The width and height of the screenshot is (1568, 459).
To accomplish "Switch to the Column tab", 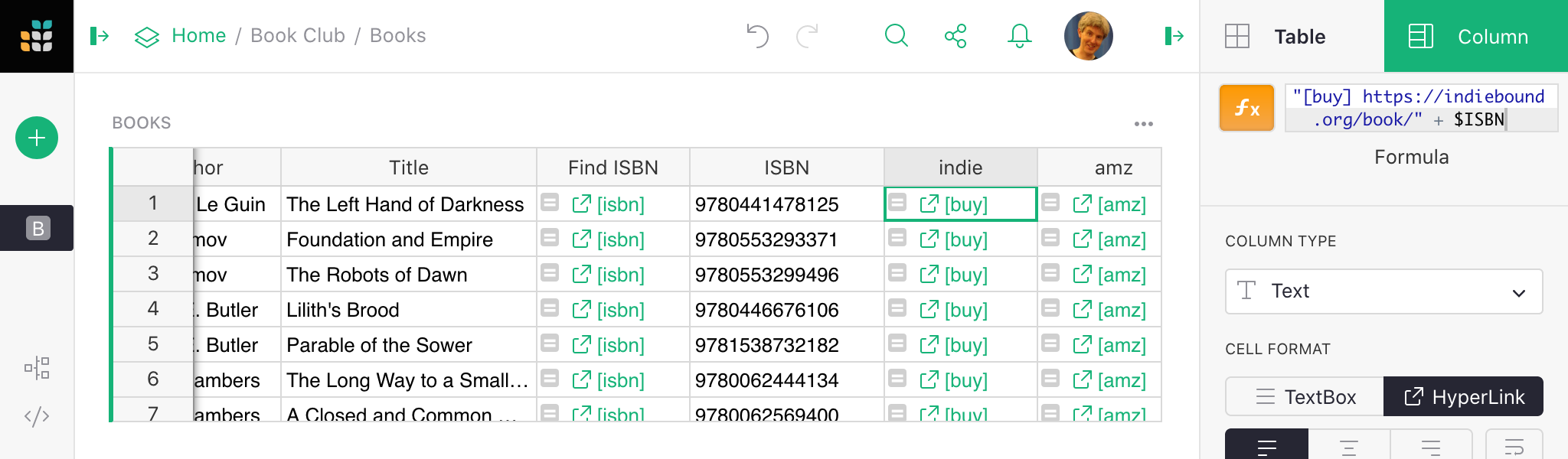I will 1475,36.
